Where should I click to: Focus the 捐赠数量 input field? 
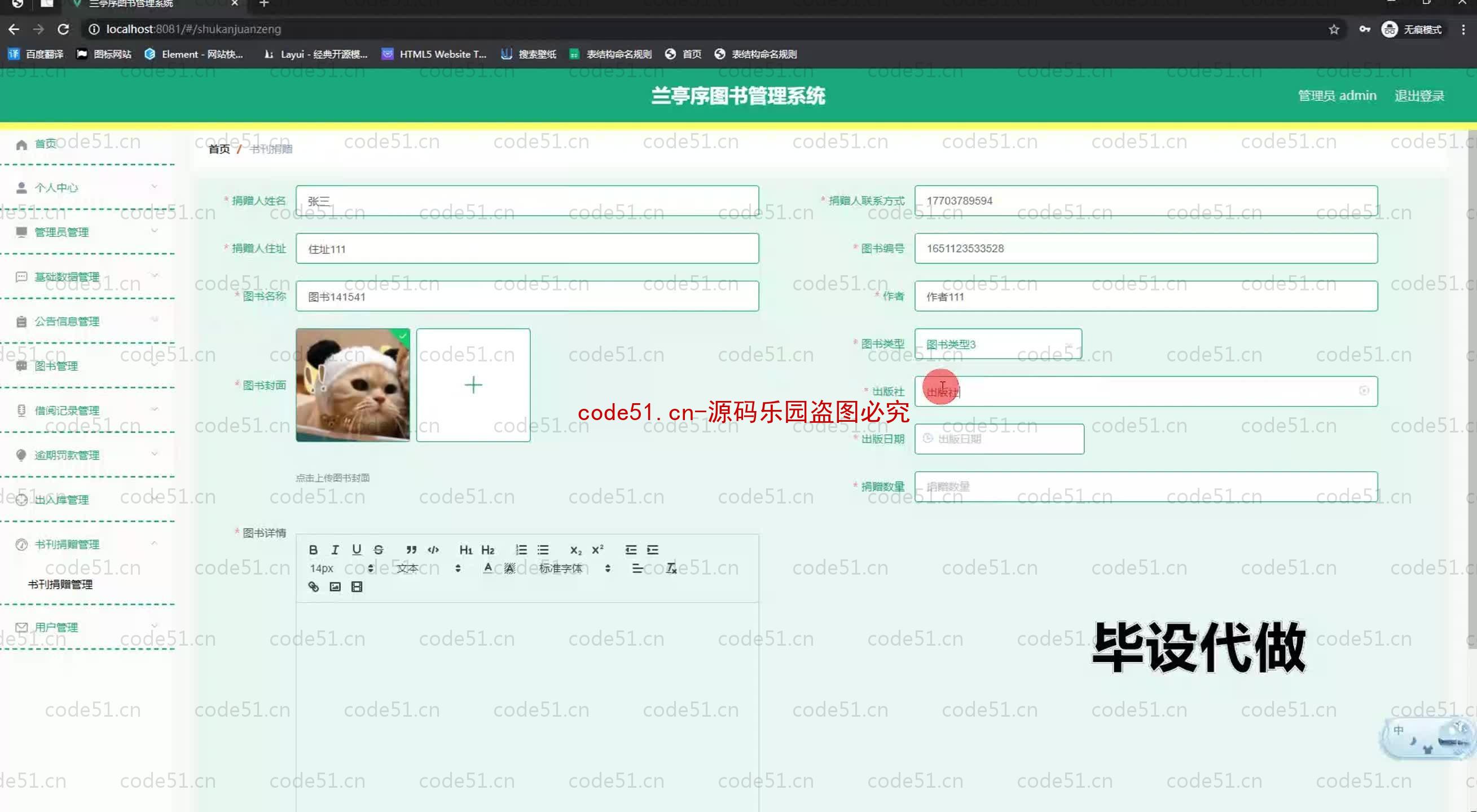tap(1146, 487)
